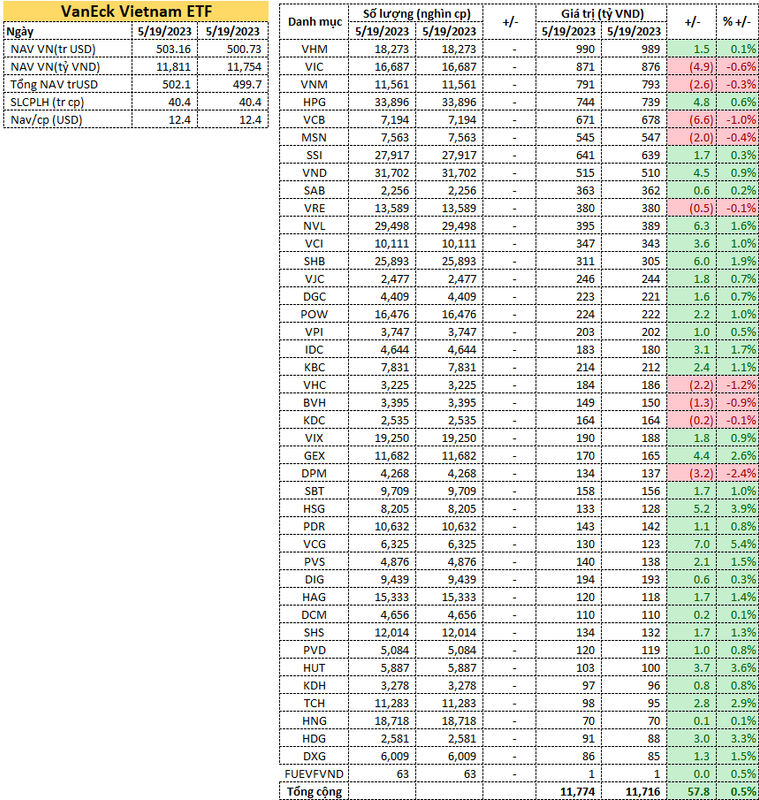759x800 pixels.
Task: Click the SSI ticker cell
Action: tap(314, 155)
